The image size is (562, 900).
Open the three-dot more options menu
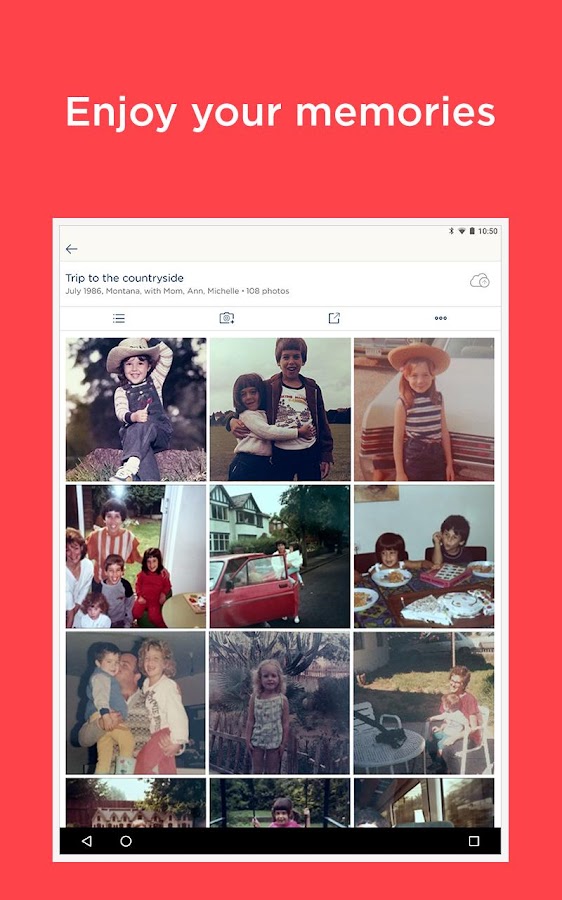pos(440,318)
